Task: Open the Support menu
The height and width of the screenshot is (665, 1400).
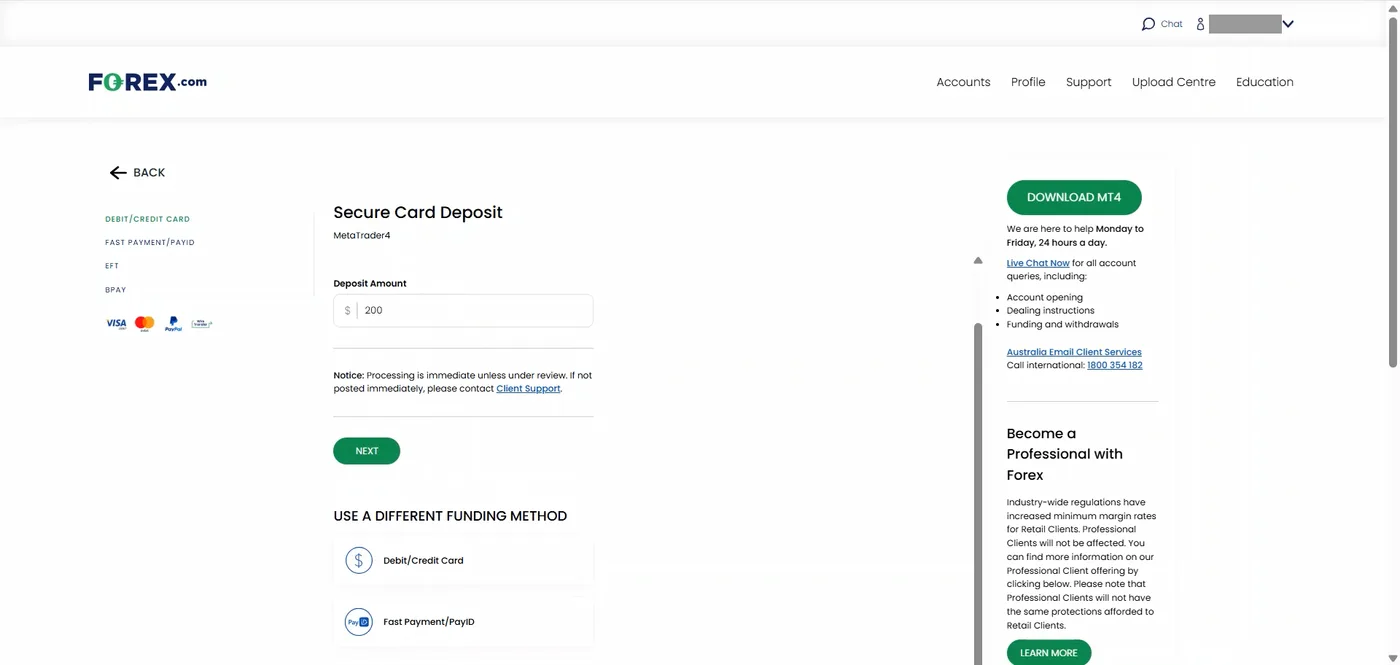Action: (1089, 82)
